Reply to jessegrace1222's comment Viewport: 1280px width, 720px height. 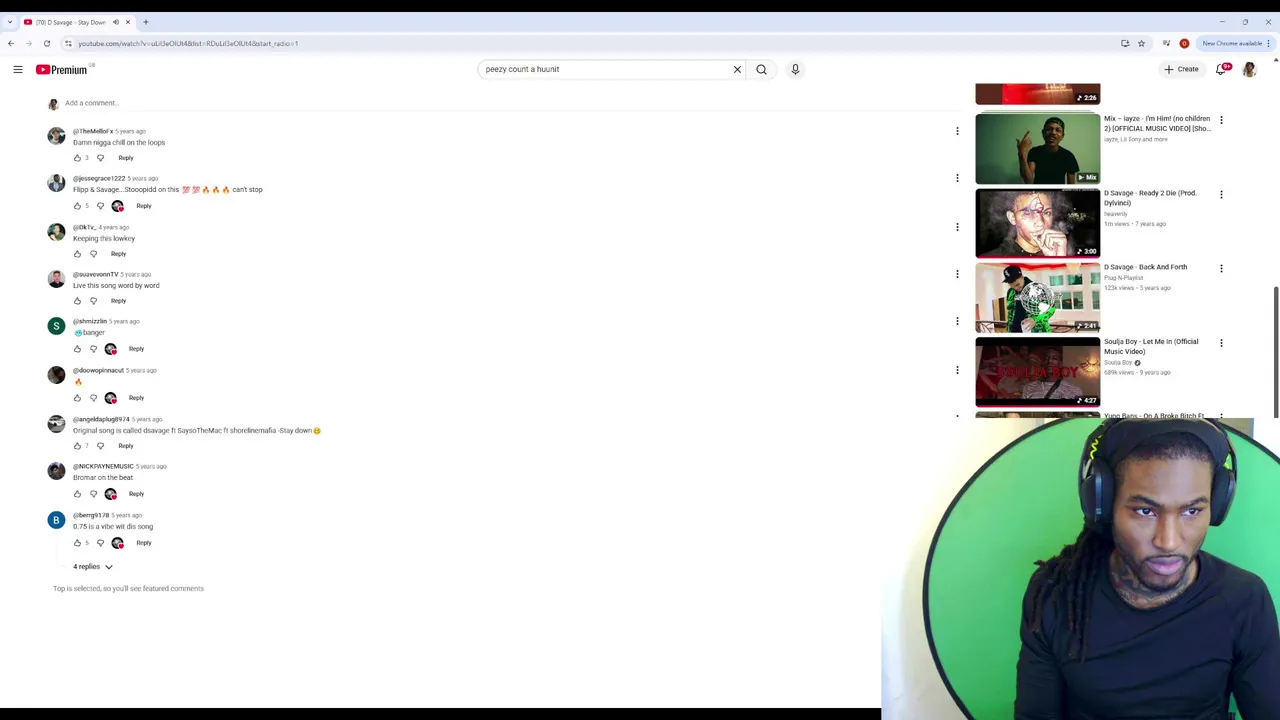(x=144, y=206)
